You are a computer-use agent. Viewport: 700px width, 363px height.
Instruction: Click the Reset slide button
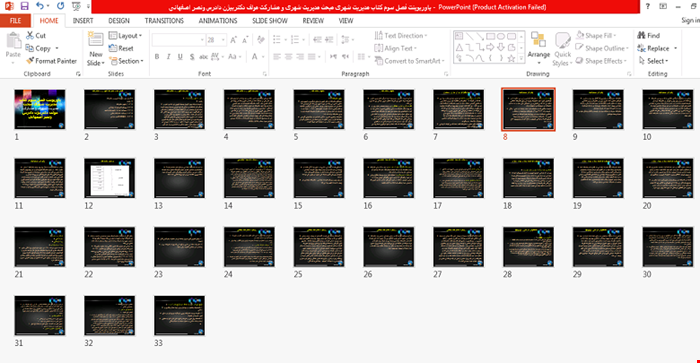click(x=121, y=48)
